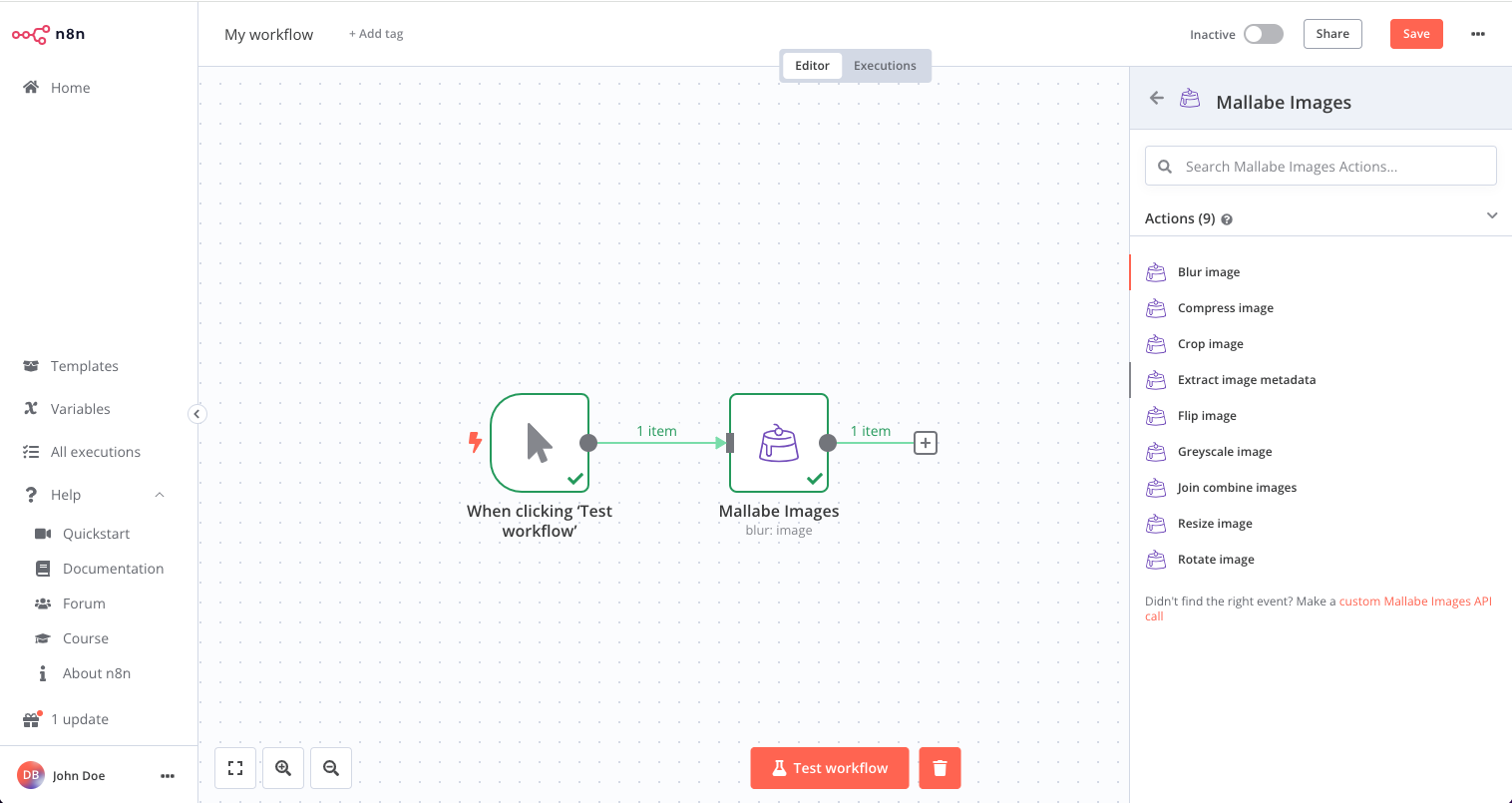Click the n8n logo

click(48, 34)
